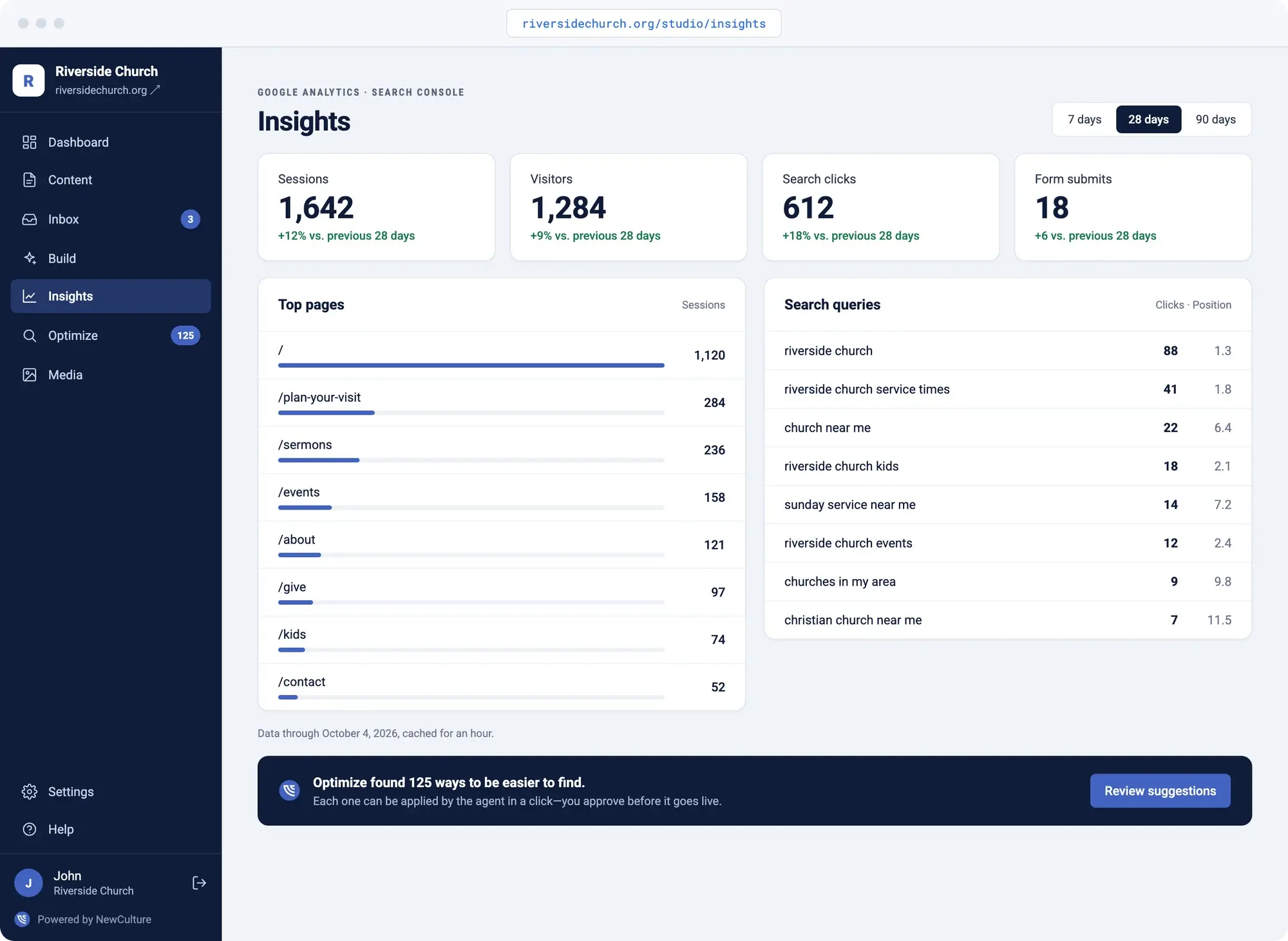Image resolution: width=1288 pixels, height=941 pixels.
Task: Click the Riverside Church R logo
Action: 28,81
